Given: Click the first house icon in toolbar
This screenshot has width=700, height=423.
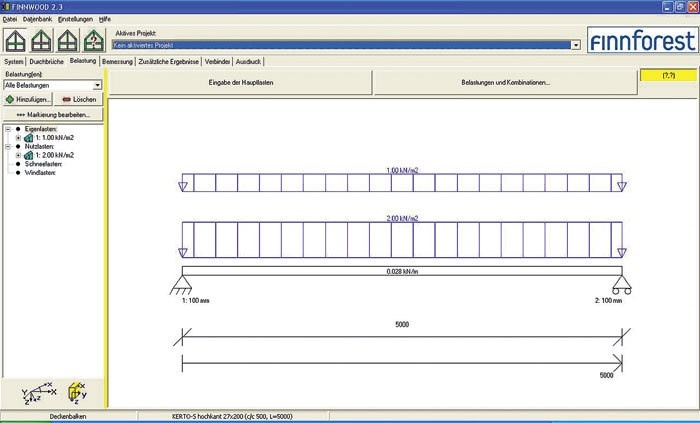Looking at the screenshot, I should tap(15, 41).
